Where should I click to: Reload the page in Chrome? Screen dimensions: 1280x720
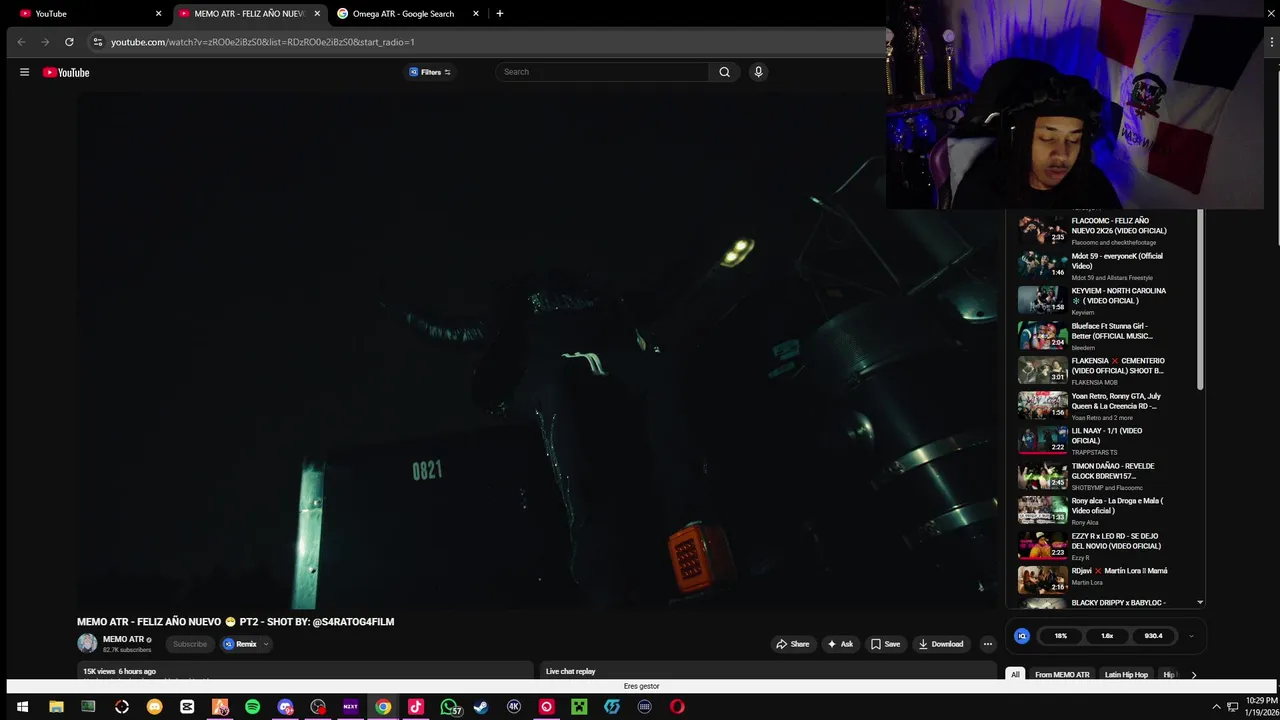69,42
